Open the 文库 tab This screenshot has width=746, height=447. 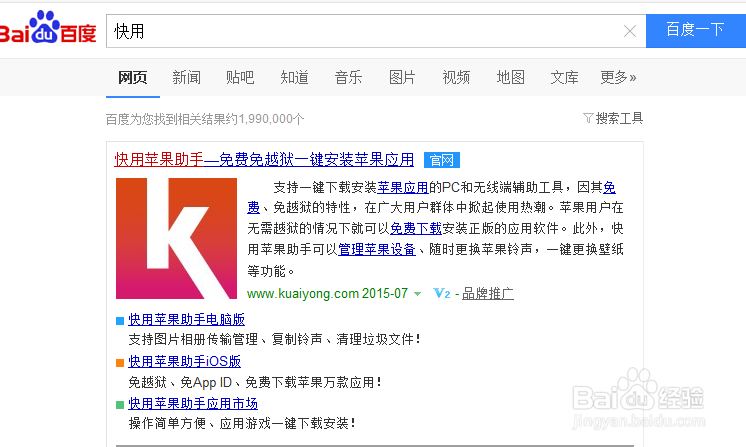click(x=564, y=77)
